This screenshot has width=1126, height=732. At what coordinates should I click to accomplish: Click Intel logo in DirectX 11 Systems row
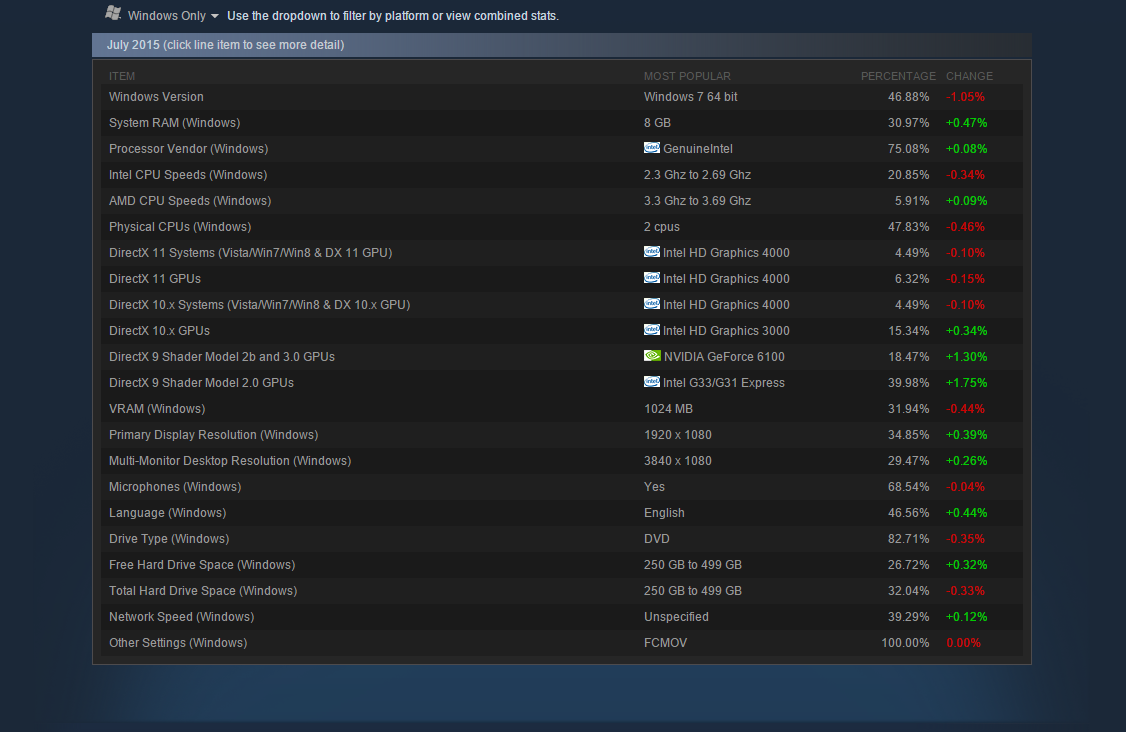click(651, 251)
